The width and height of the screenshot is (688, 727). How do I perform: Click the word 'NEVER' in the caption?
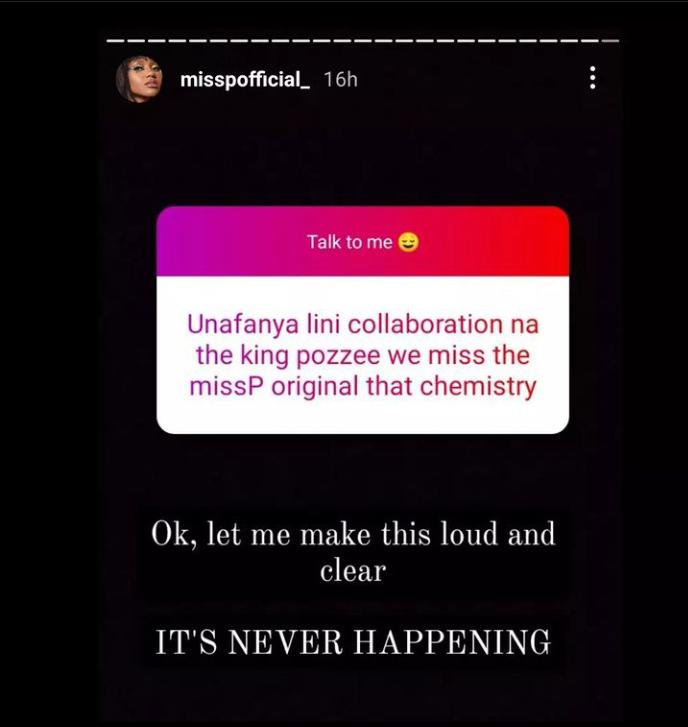[285, 642]
